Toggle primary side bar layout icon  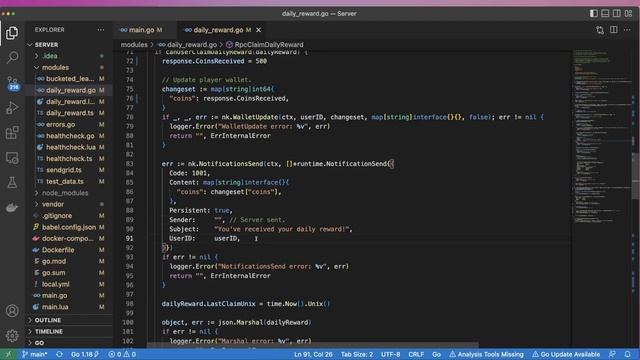593,13
